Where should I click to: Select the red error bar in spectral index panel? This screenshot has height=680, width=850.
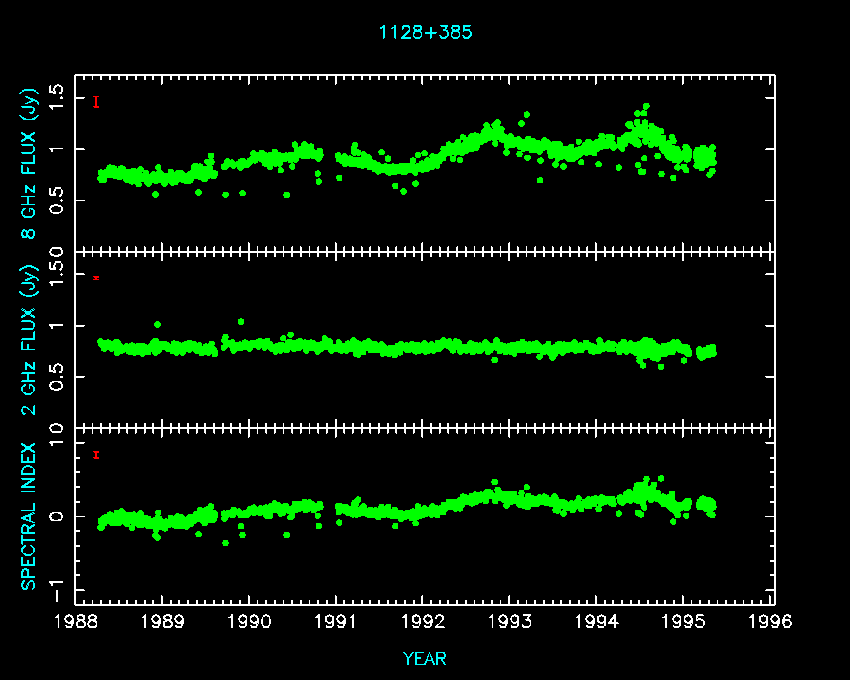point(96,455)
